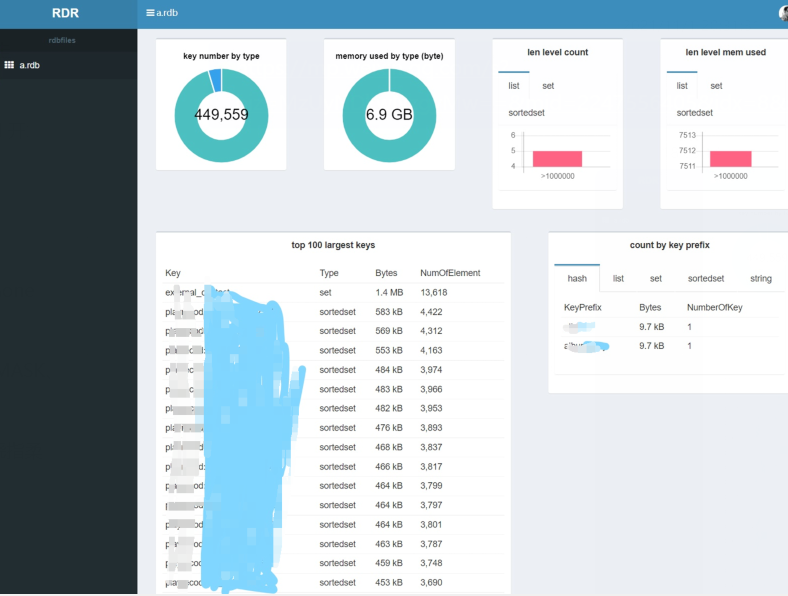Click the hamburger menu icon in header

pyautogui.click(x=150, y=13)
